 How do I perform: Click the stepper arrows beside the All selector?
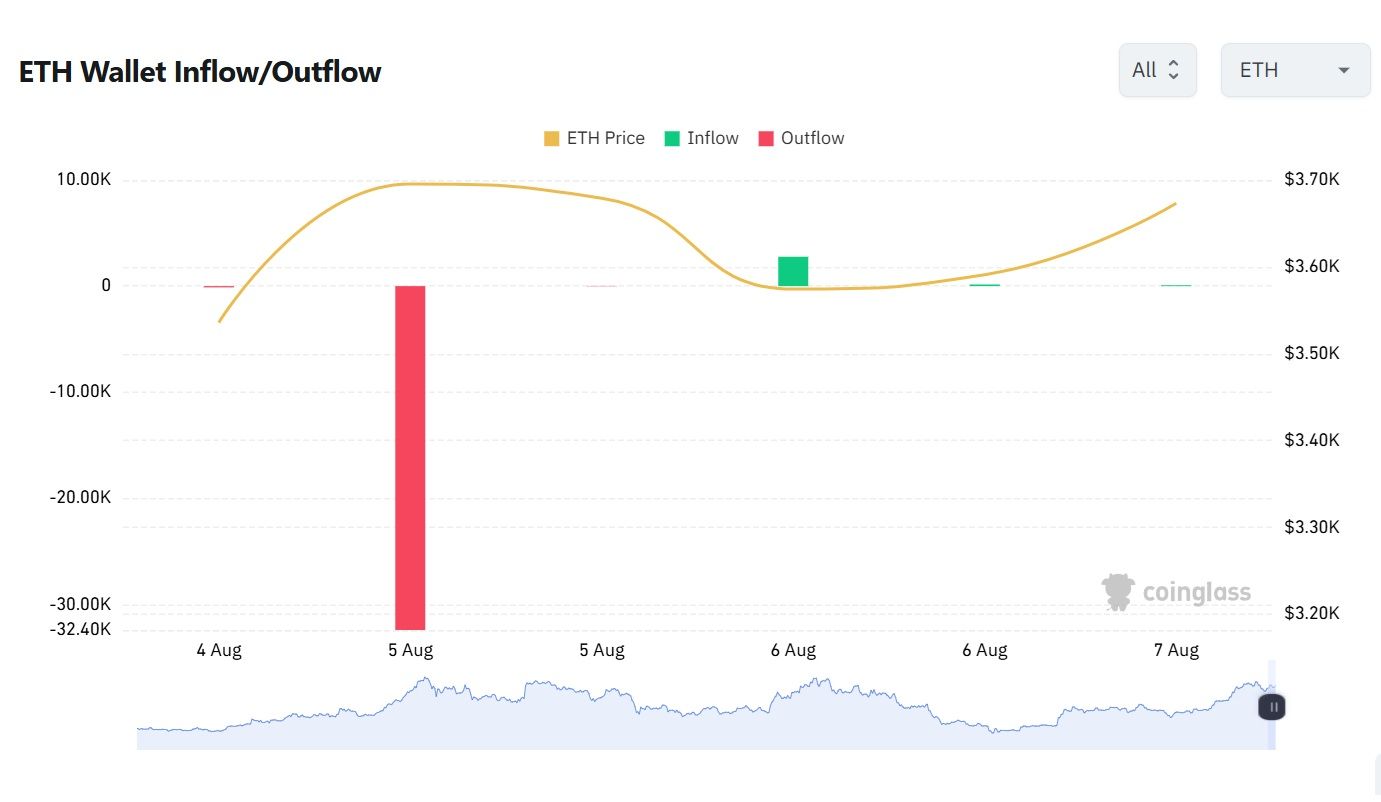point(1174,69)
